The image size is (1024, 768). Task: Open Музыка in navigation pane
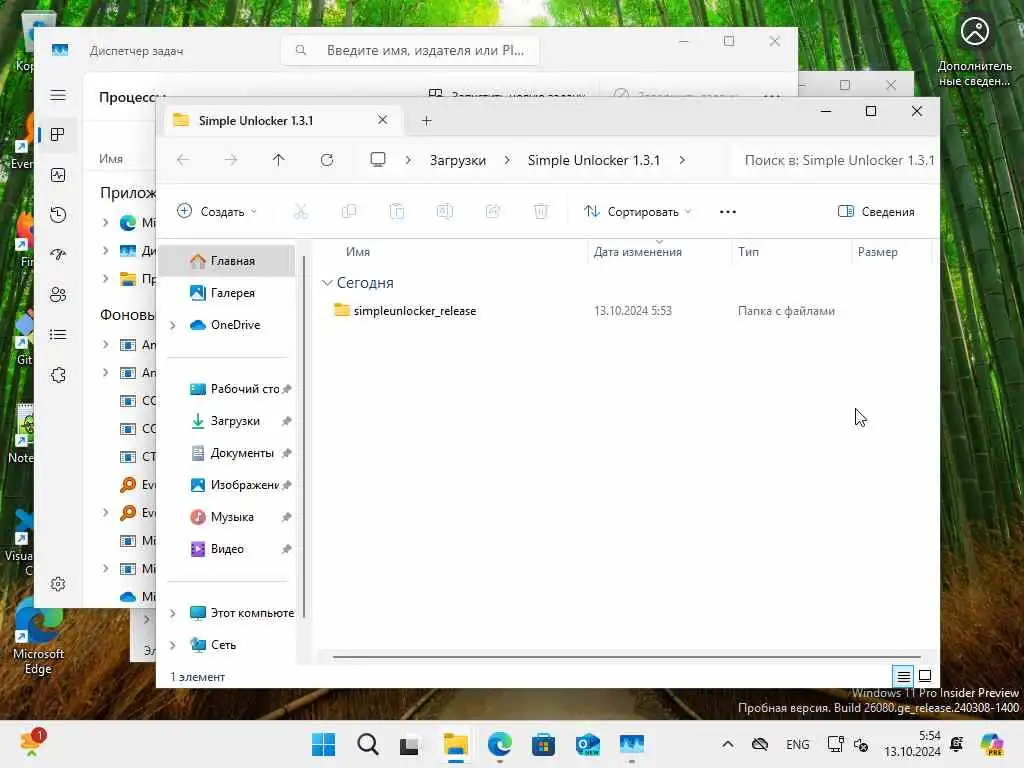click(227, 517)
